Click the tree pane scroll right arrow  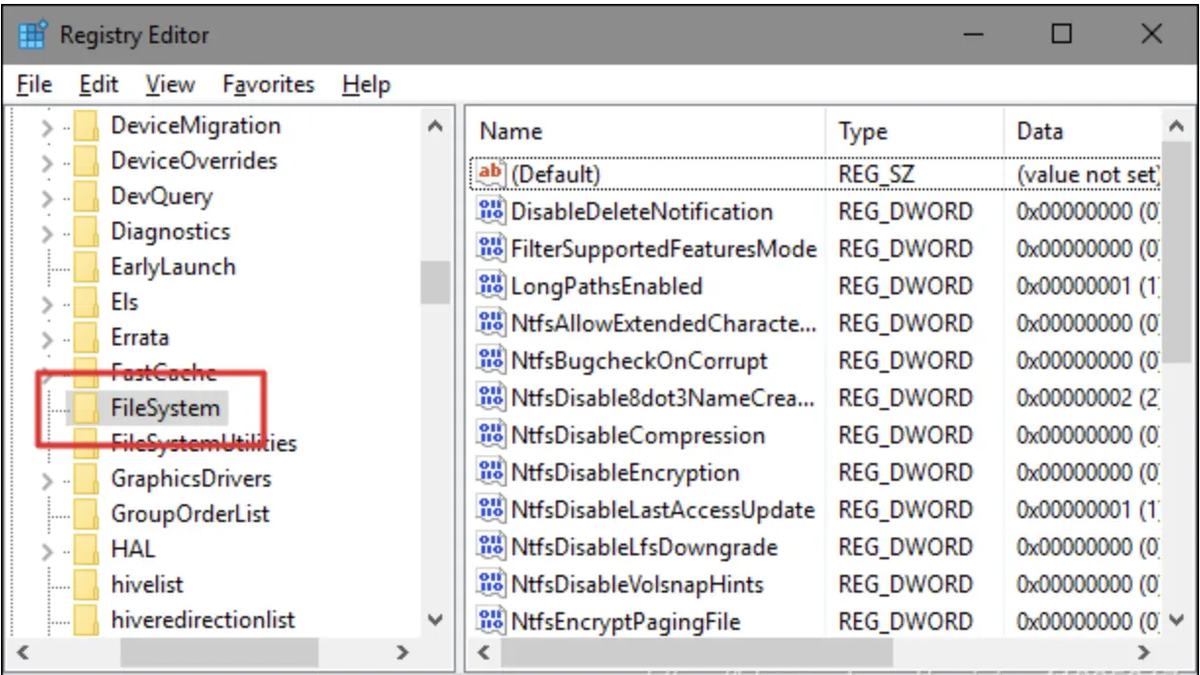pyautogui.click(x=403, y=653)
